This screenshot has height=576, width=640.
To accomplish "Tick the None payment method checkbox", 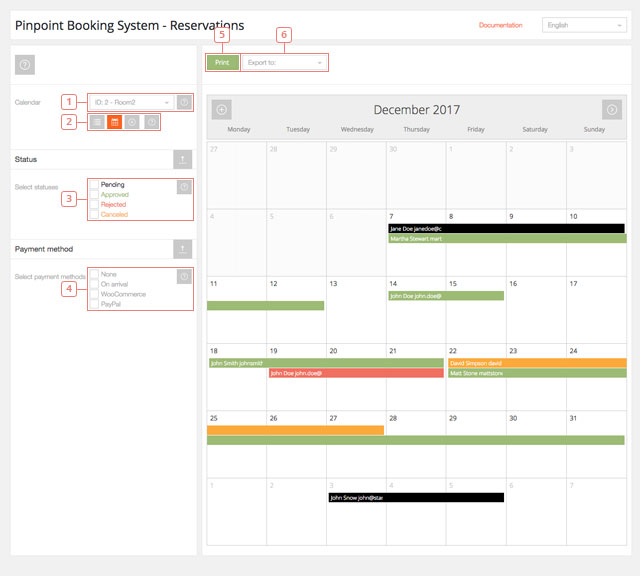I will click(94, 274).
